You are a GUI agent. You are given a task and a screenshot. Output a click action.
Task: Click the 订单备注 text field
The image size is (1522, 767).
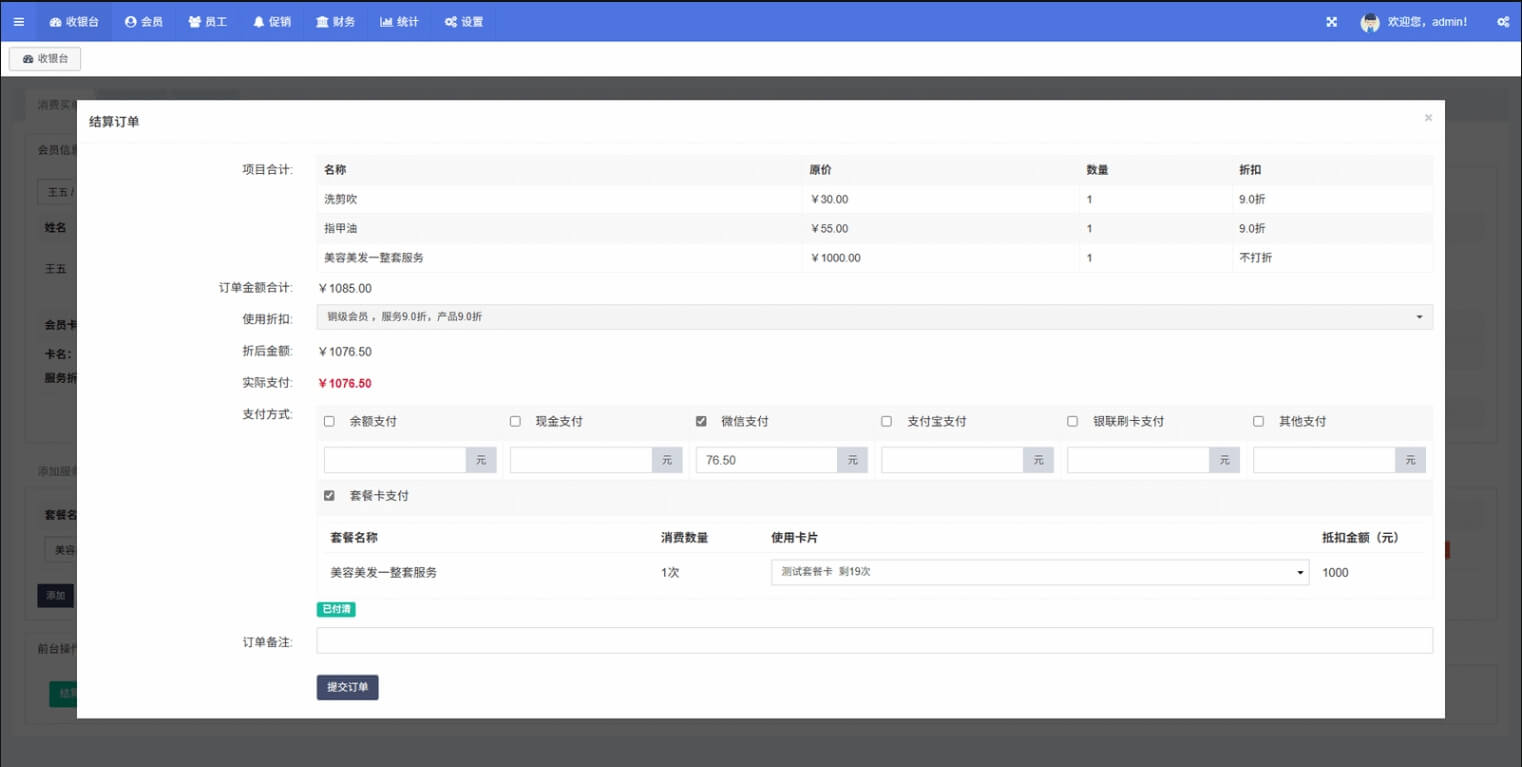tap(874, 640)
